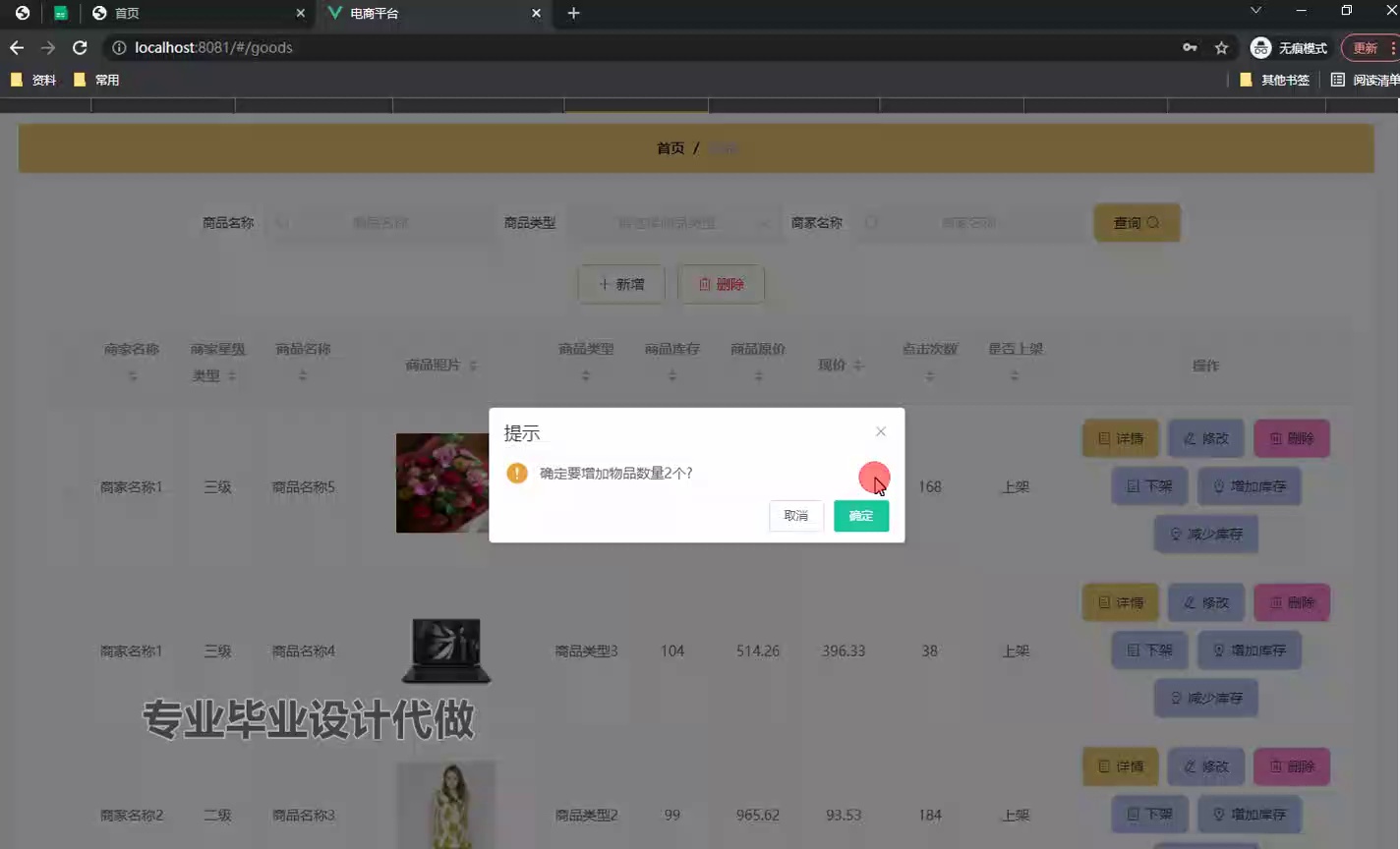Click the 首页 breadcrumb link
This screenshot has width=1400, height=849.
tap(671, 148)
